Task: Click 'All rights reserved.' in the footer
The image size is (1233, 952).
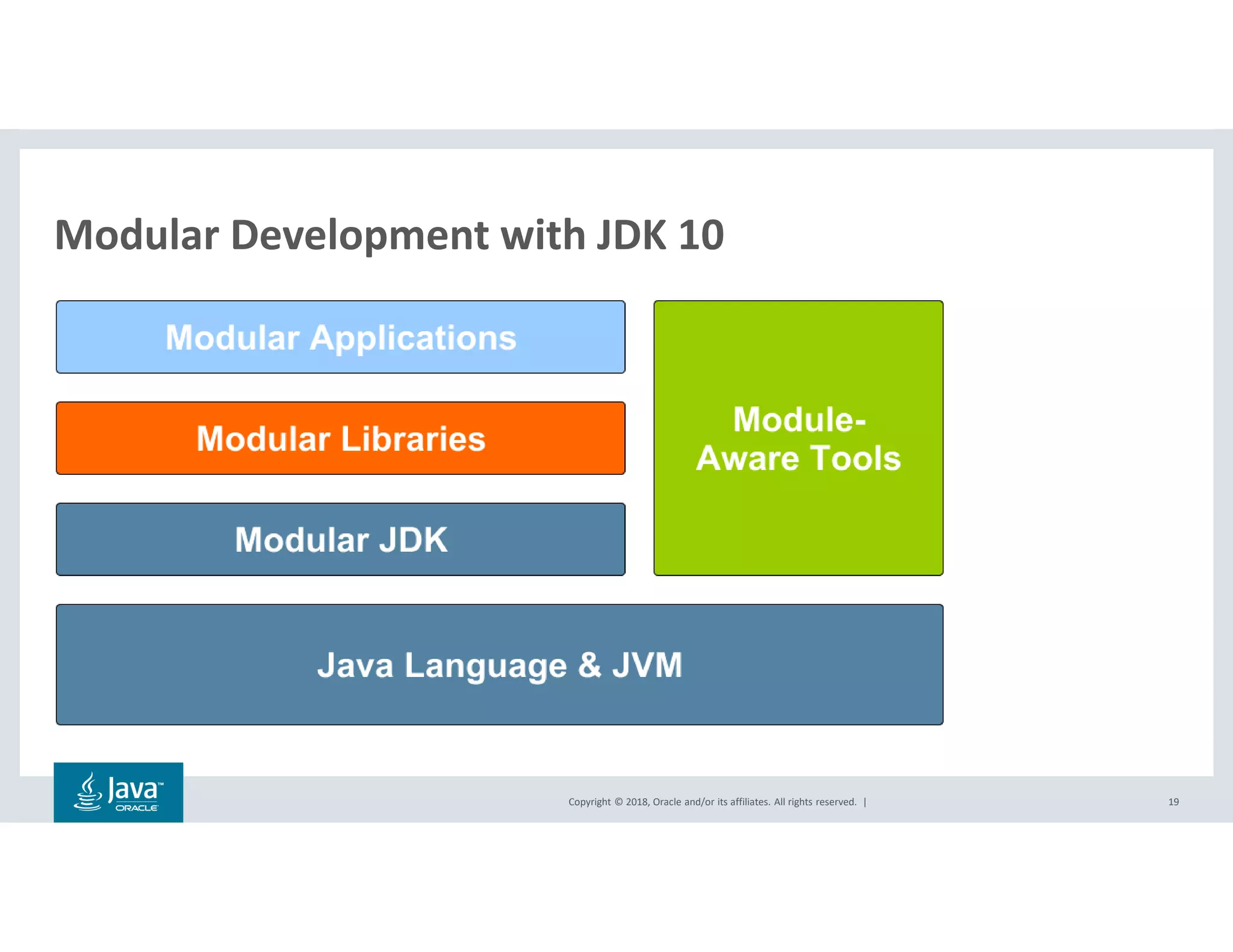Action: (815, 802)
